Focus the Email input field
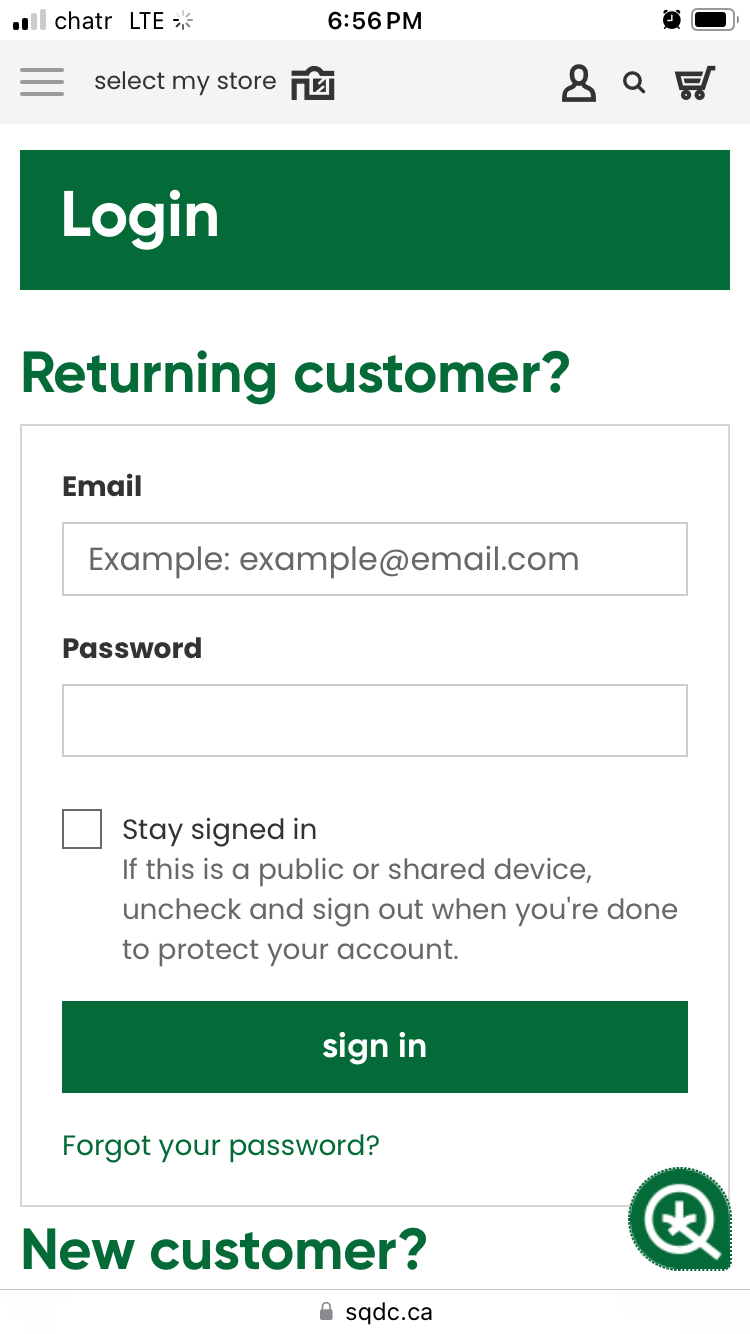Image resolution: width=750 pixels, height=1334 pixels. [x=375, y=559]
